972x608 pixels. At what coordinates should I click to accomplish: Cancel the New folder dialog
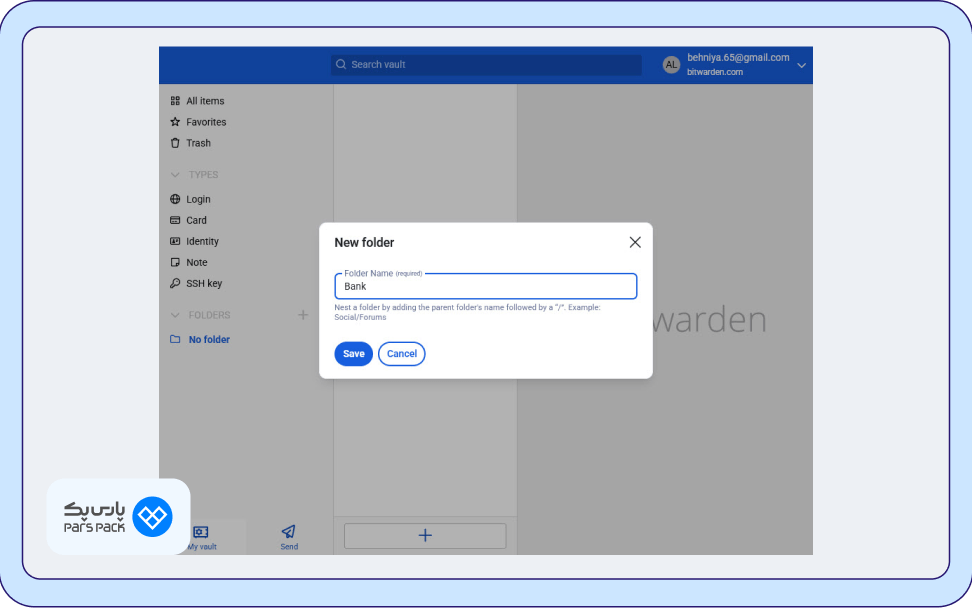(401, 354)
